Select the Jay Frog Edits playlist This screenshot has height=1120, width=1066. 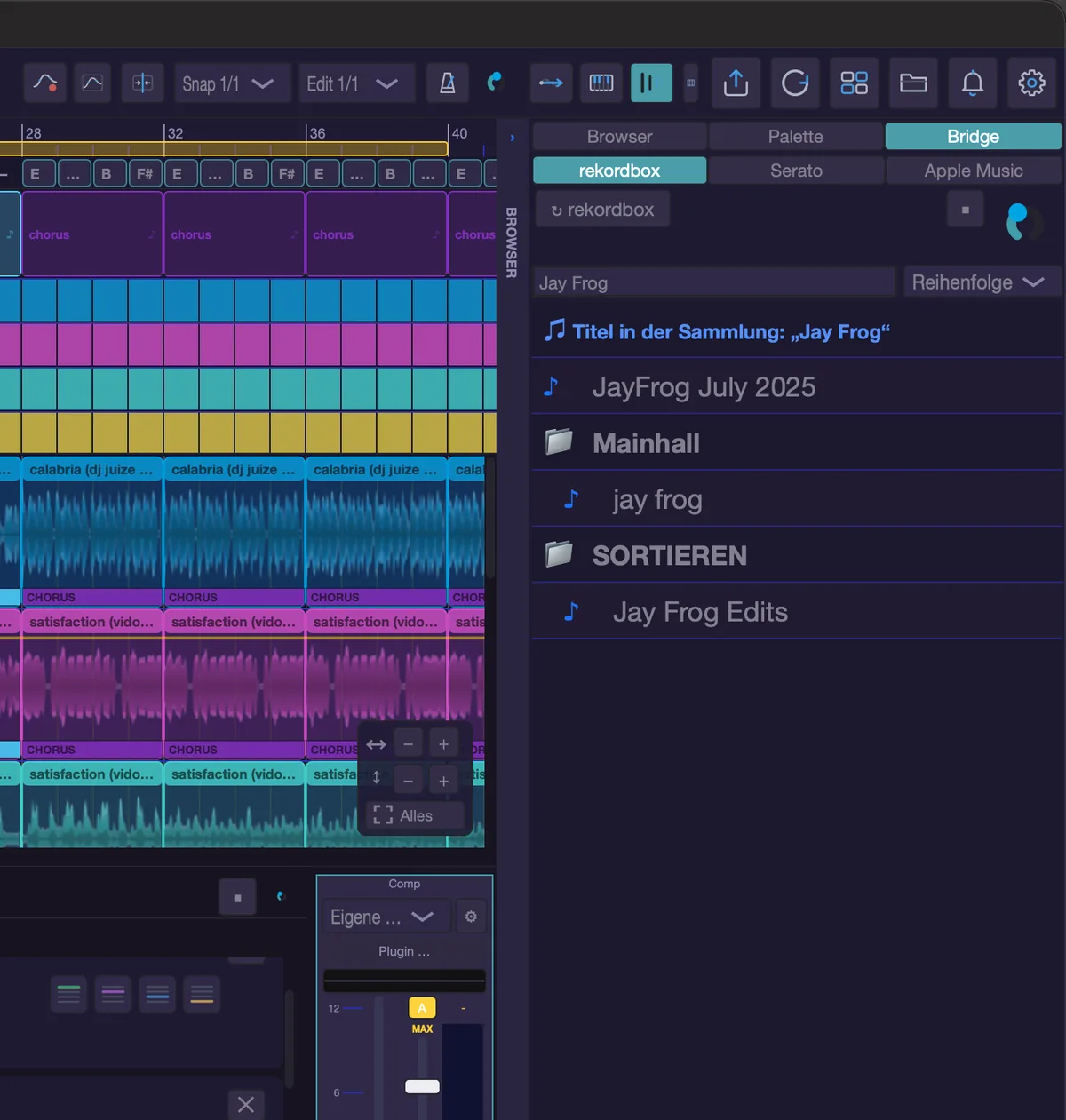click(797, 611)
